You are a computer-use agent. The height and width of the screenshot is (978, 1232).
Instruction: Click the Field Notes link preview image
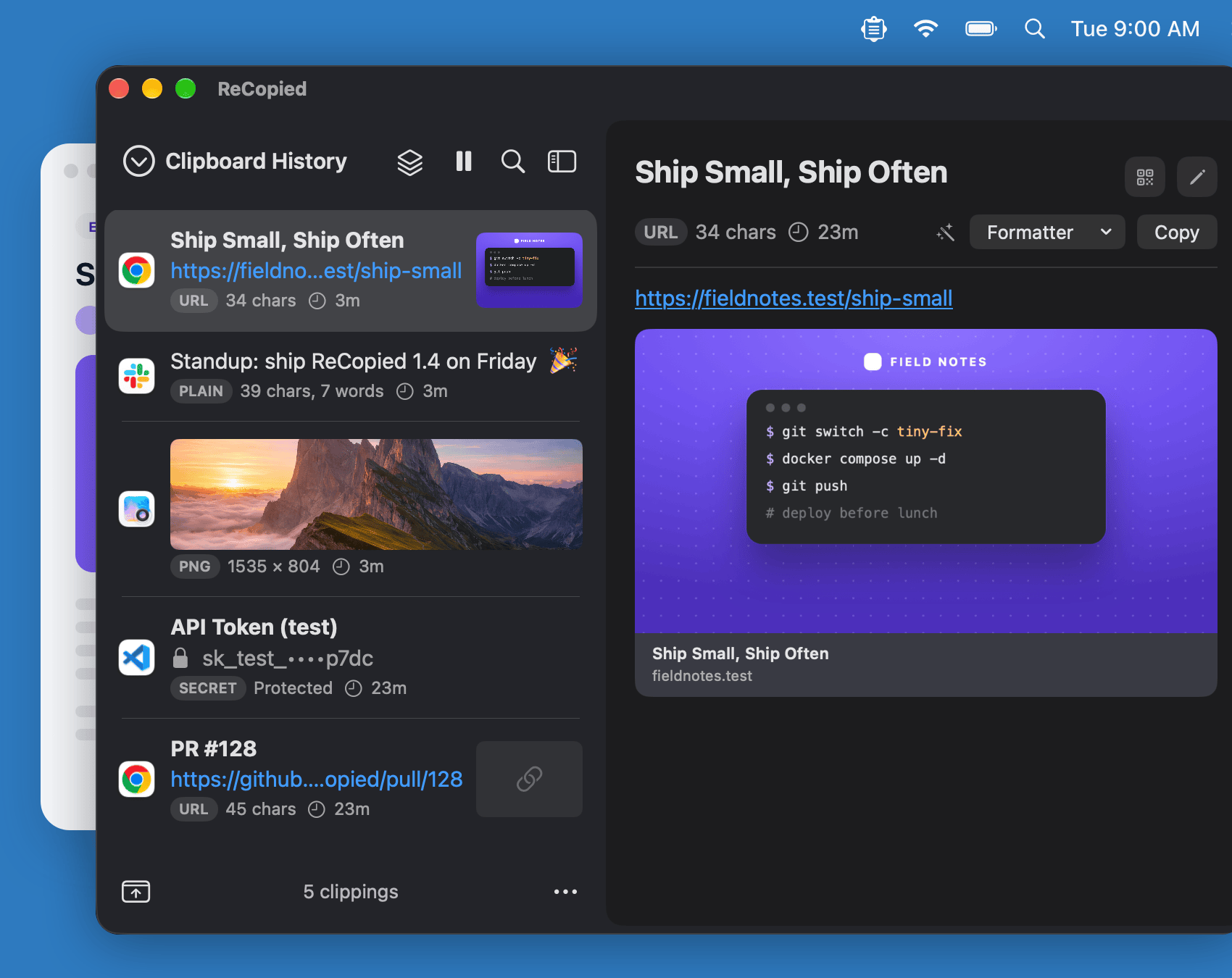point(926,481)
